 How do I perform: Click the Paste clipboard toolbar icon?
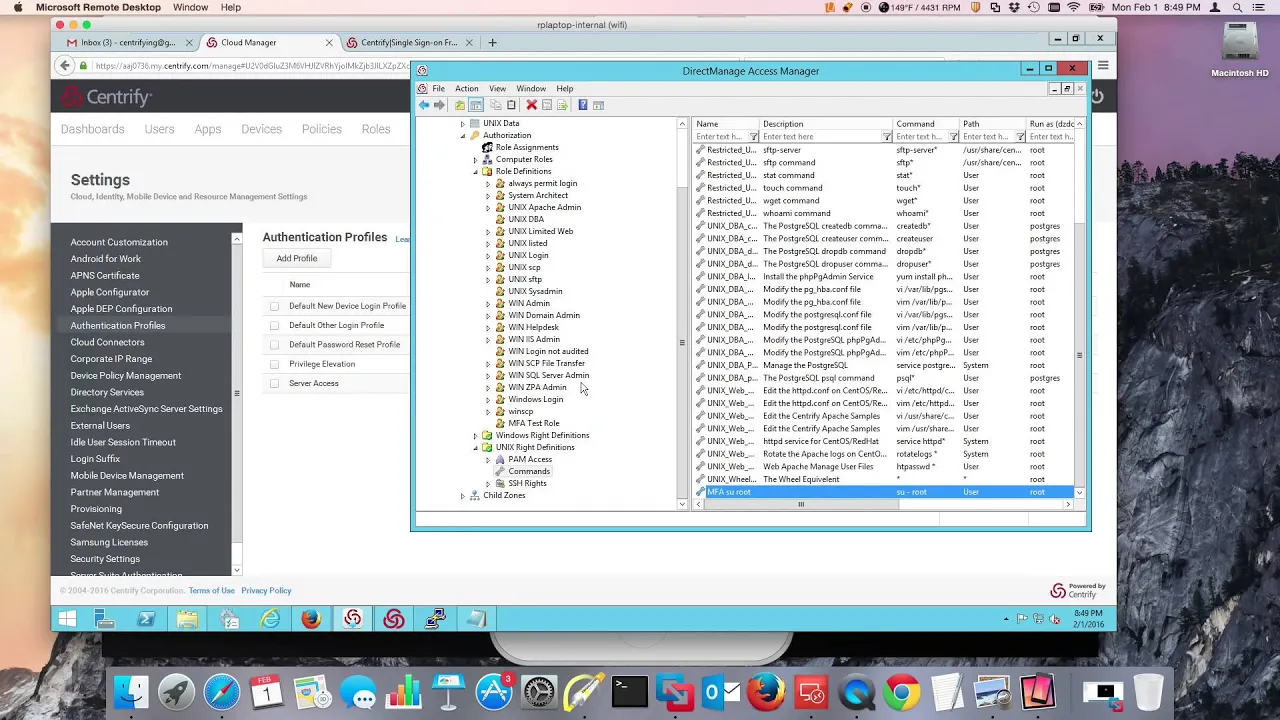pyautogui.click(x=511, y=105)
